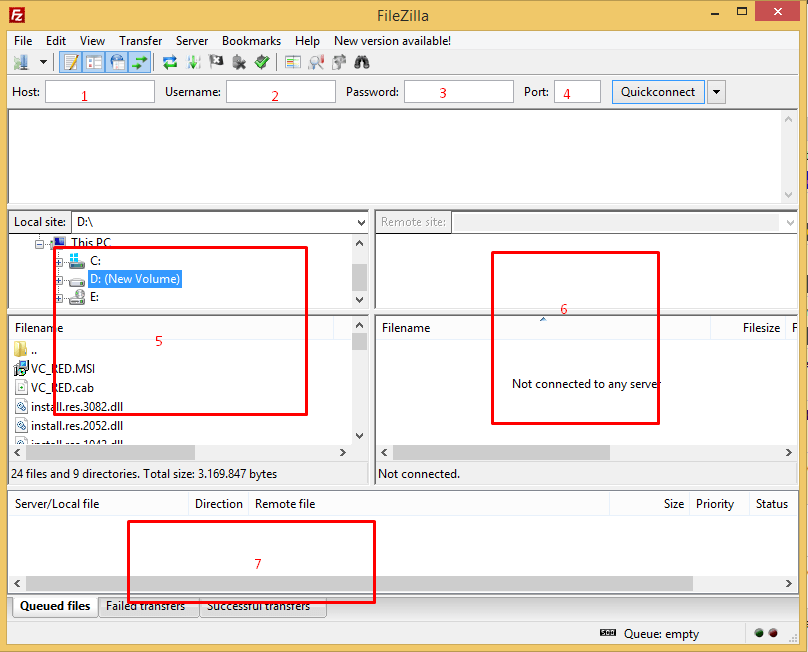Screen dimensions: 808x652
Task: Click the New version available link
Action: (392, 41)
